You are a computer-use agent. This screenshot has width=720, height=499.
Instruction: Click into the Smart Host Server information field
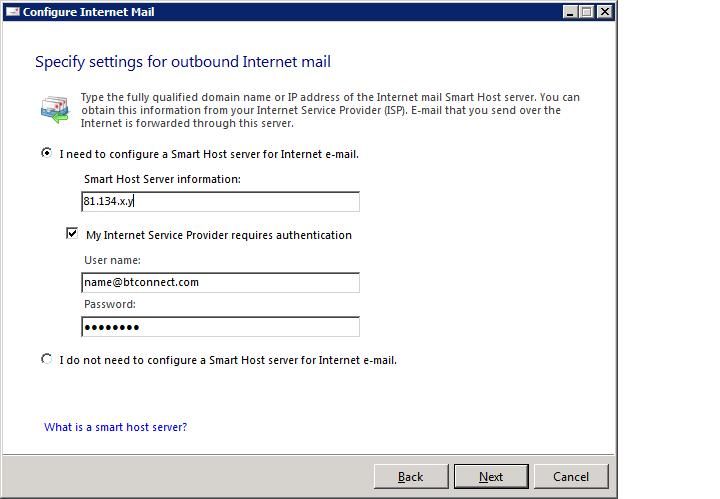click(x=220, y=201)
